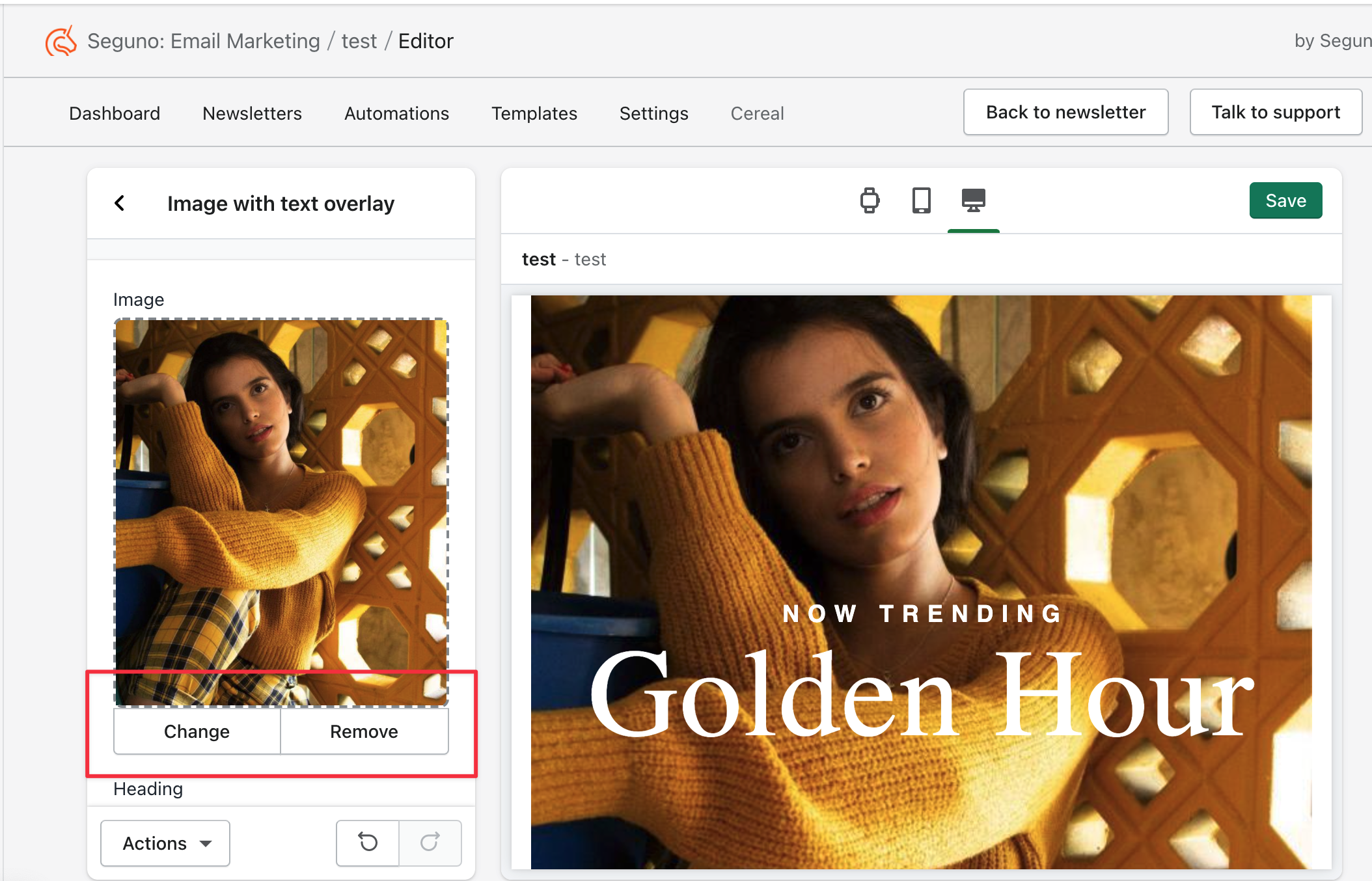This screenshot has height=881, width=1372.
Task: Save the email
Action: [1286, 200]
